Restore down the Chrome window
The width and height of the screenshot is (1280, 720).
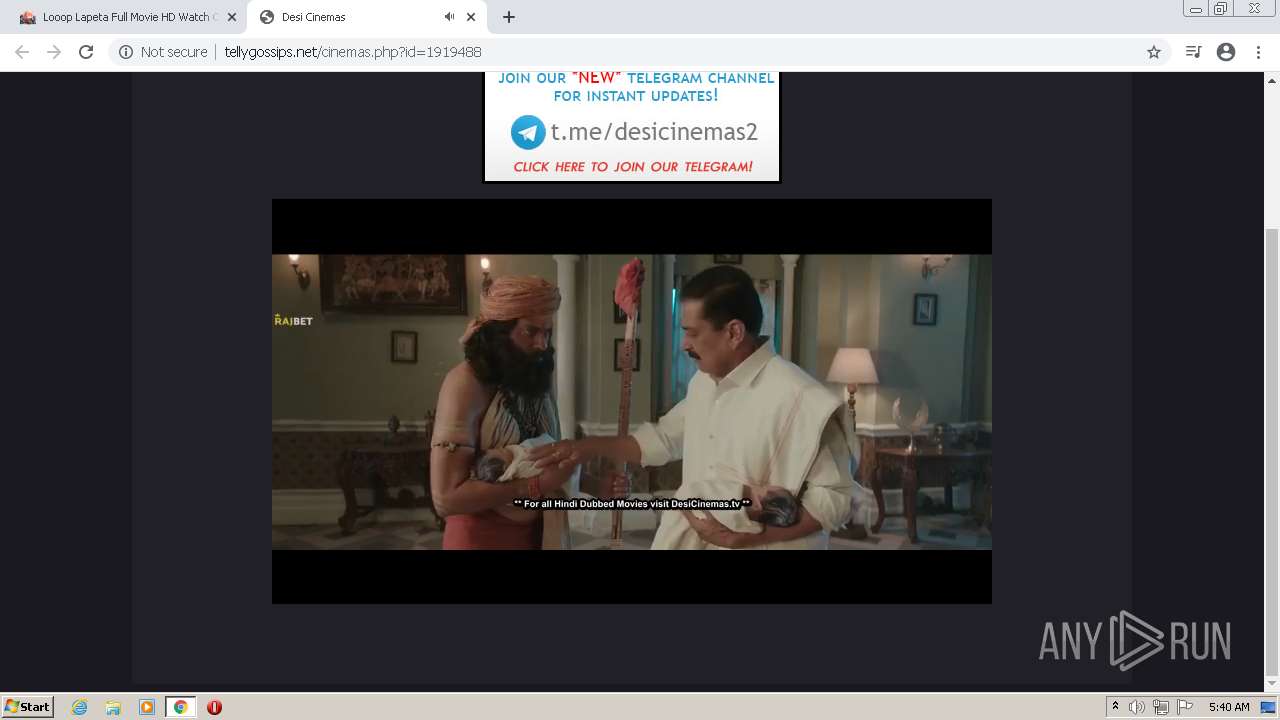[1221, 9]
